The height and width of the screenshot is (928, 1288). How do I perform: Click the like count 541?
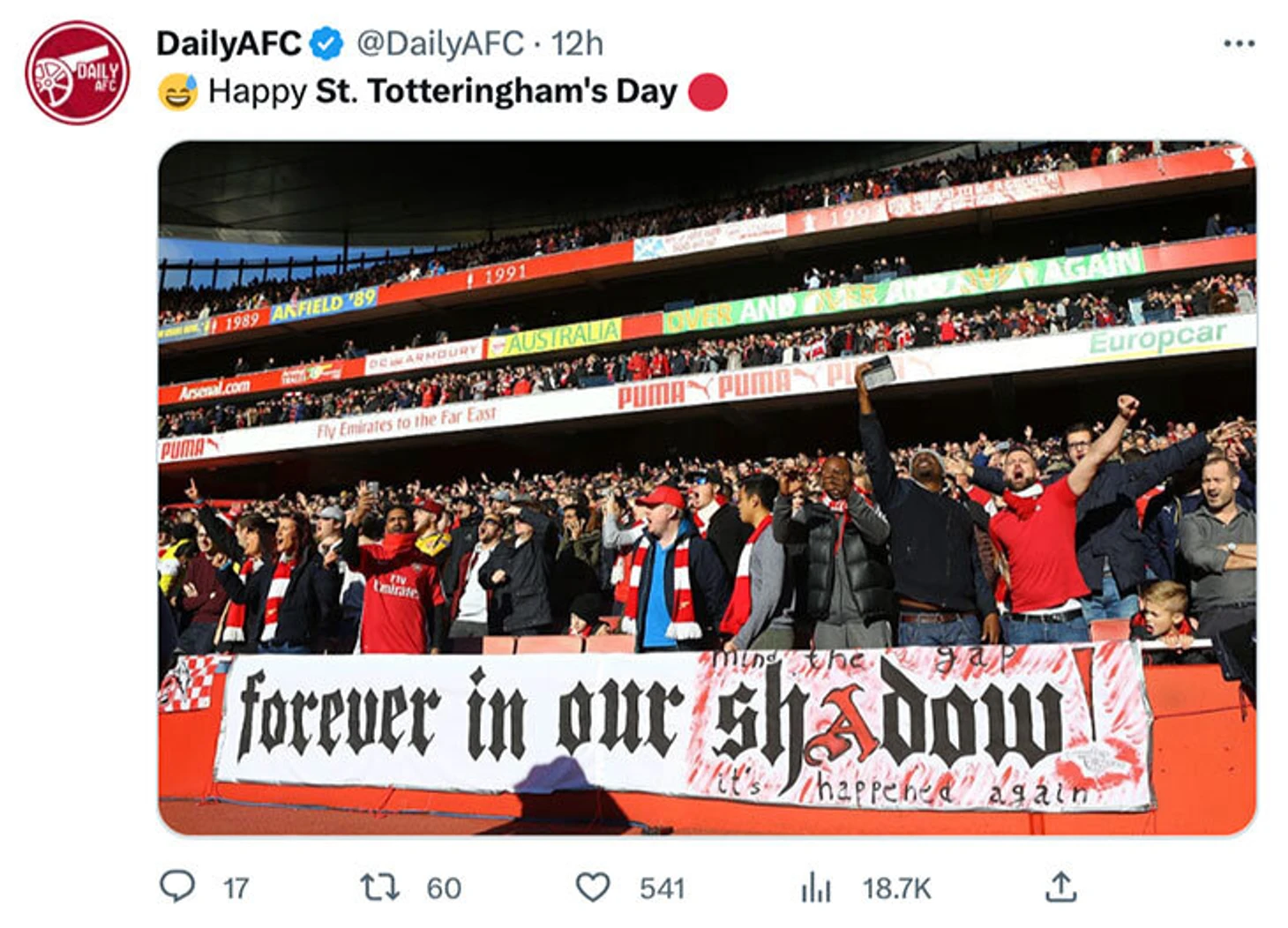coord(662,888)
